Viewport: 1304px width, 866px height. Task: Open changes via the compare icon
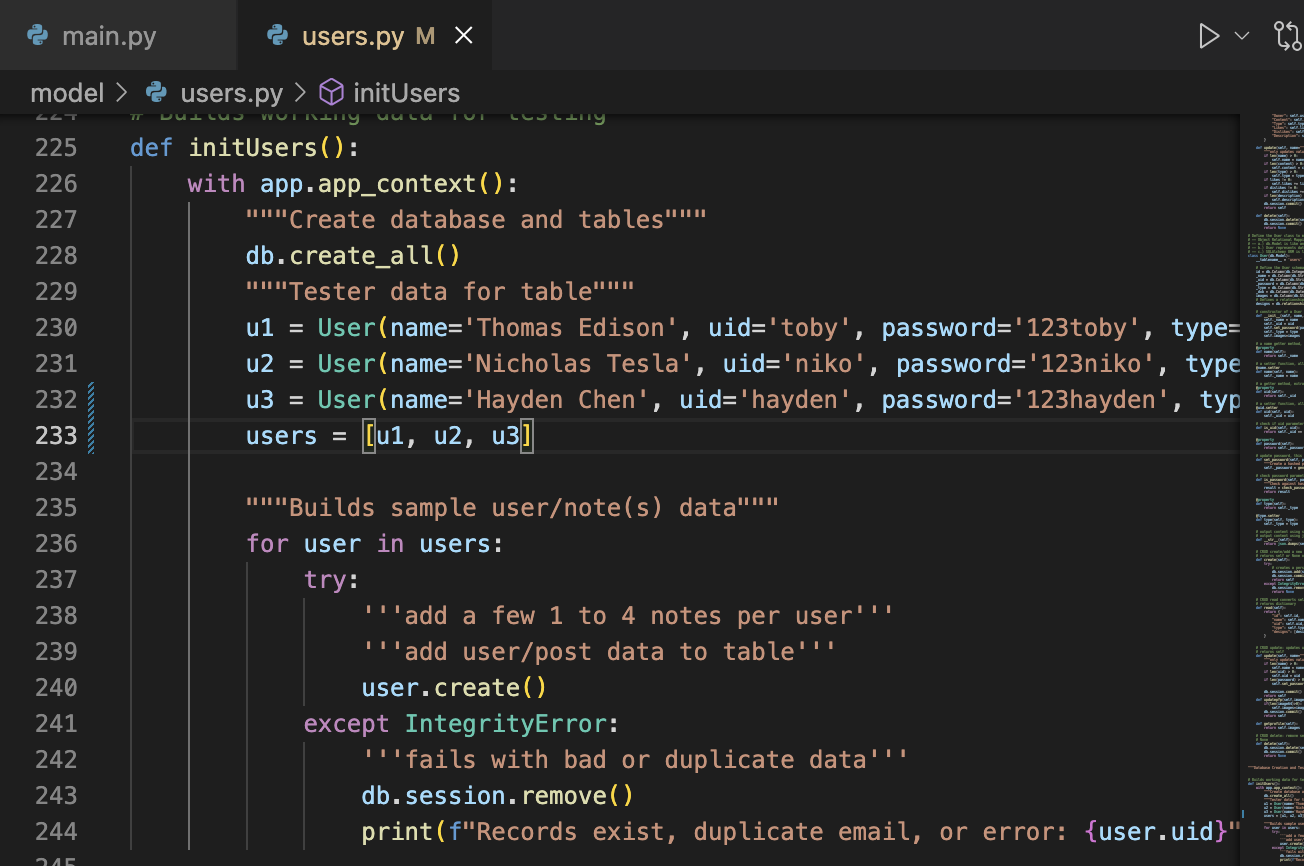pyautogui.click(x=1288, y=36)
